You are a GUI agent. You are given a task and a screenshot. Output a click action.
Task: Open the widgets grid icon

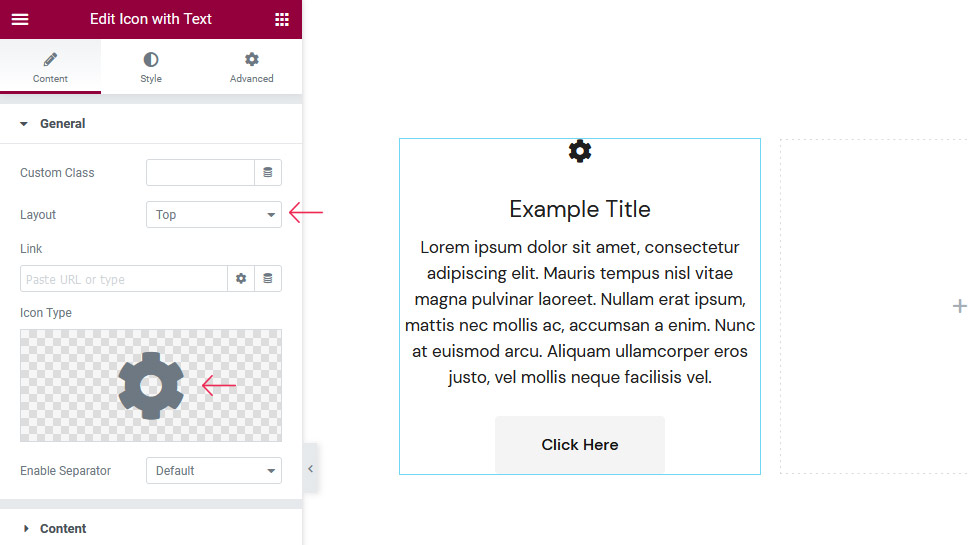[282, 19]
